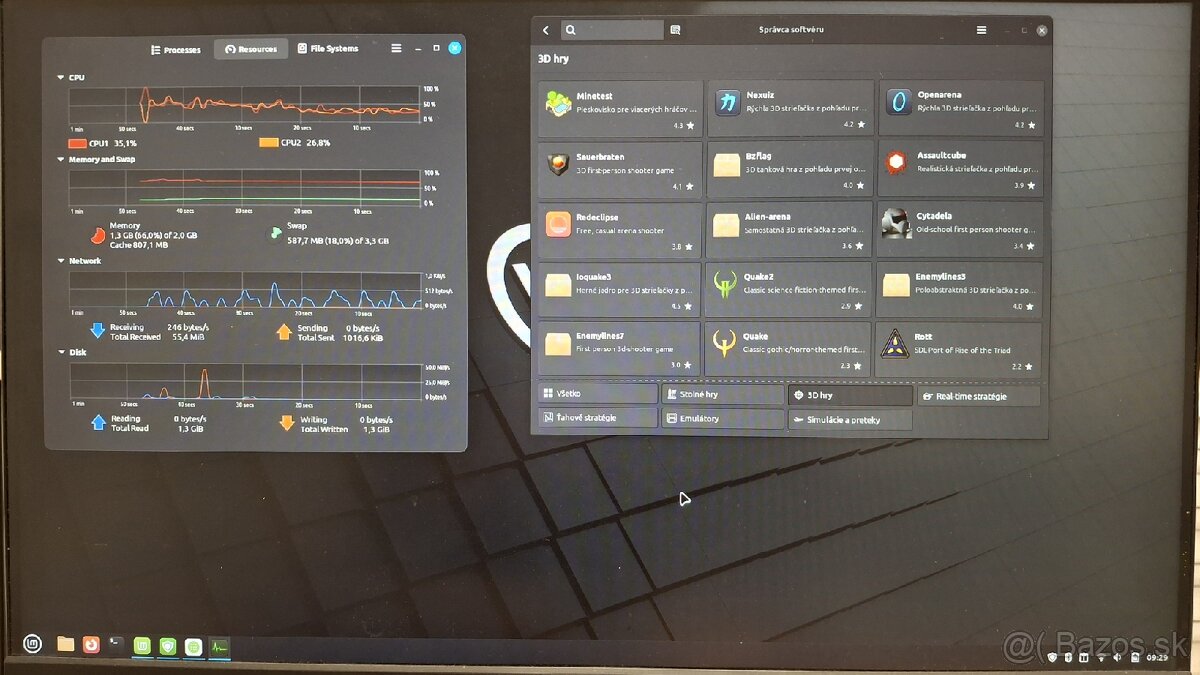Switch to the File Systems tab
The height and width of the screenshot is (675, 1200).
(328, 49)
